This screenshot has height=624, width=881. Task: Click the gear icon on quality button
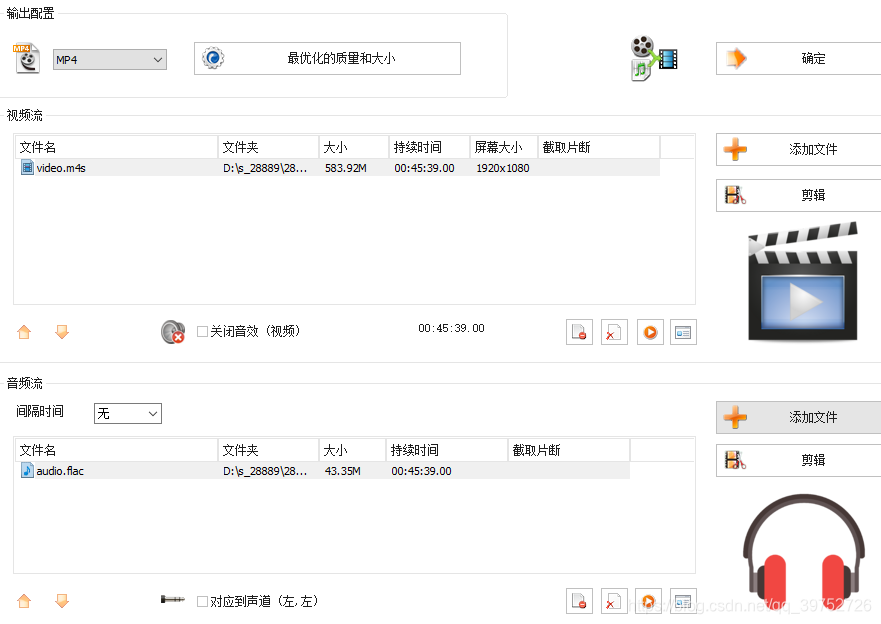213,58
